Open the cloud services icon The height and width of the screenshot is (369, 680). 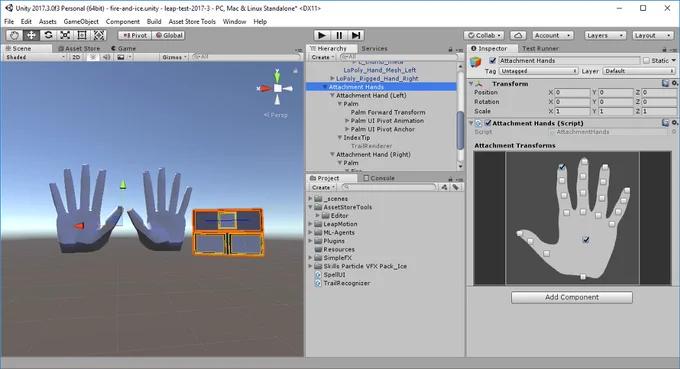click(x=518, y=35)
